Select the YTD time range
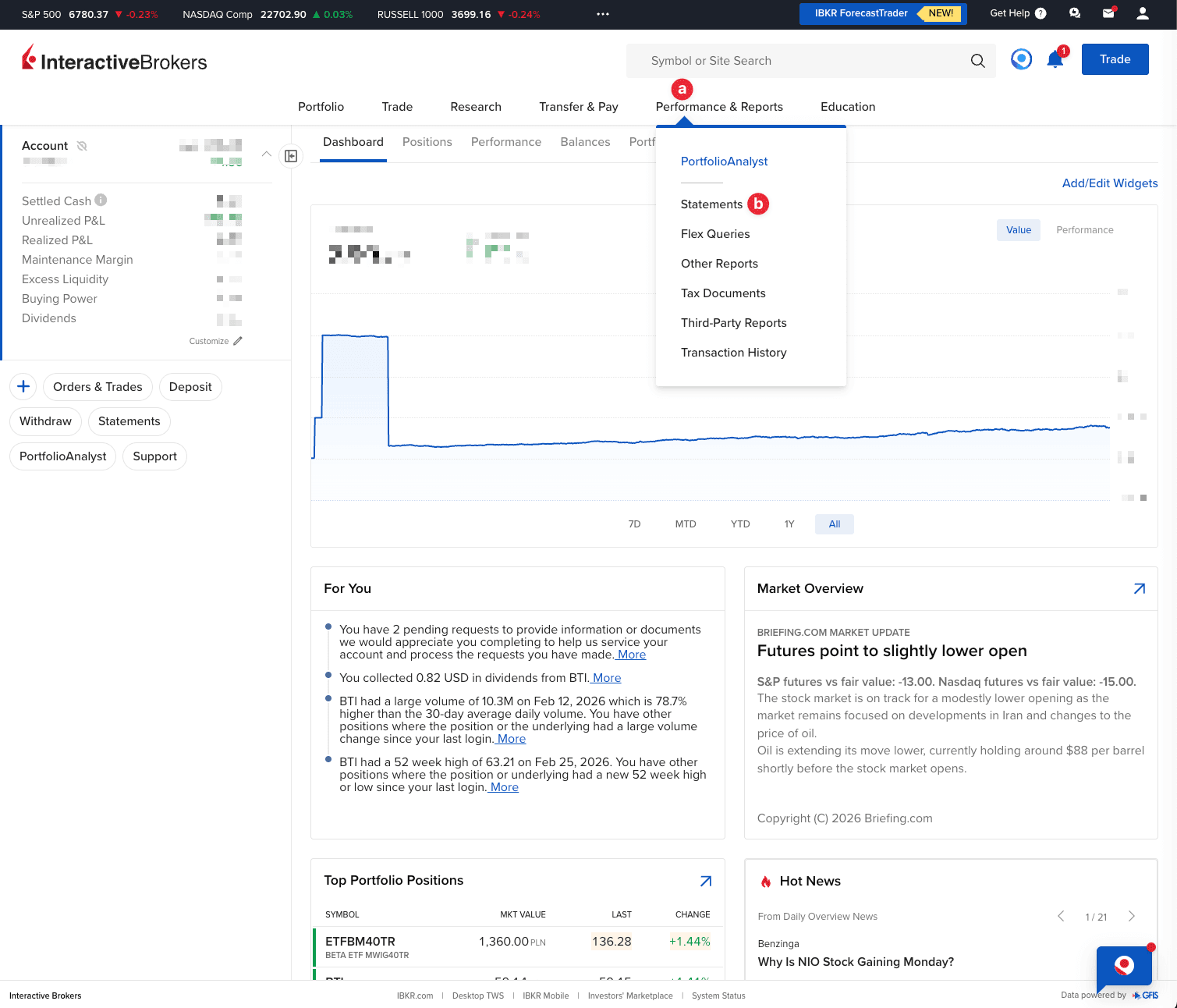The width and height of the screenshot is (1177, 1008). click(x=739, y=524)
